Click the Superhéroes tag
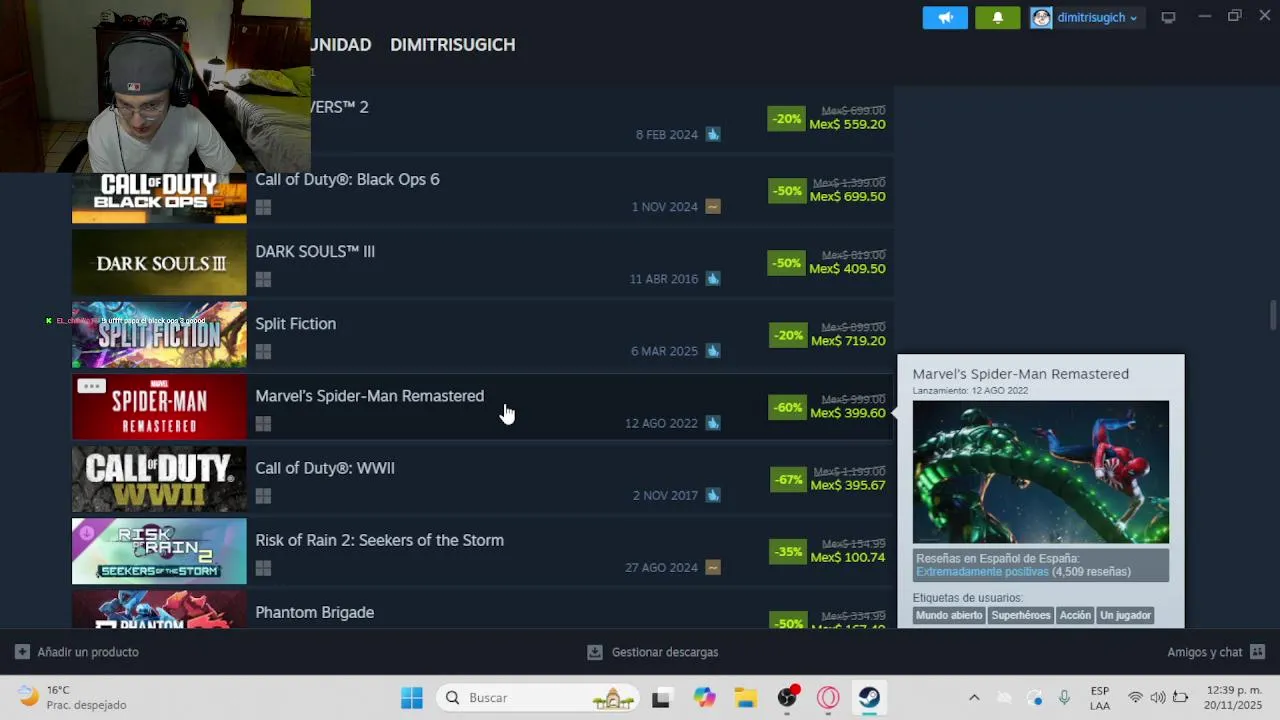The width and height of the screenshot is (1280, 720). point(1021,615)
